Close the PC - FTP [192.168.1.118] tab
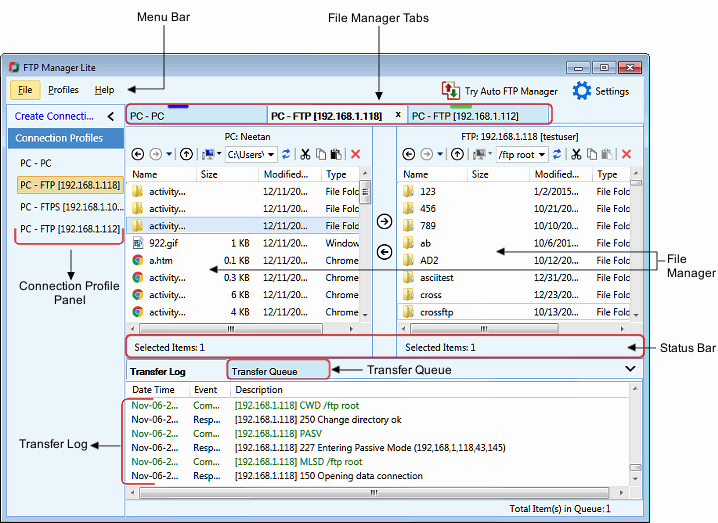Viewport: 718px width, 523px height. point(398,115)
